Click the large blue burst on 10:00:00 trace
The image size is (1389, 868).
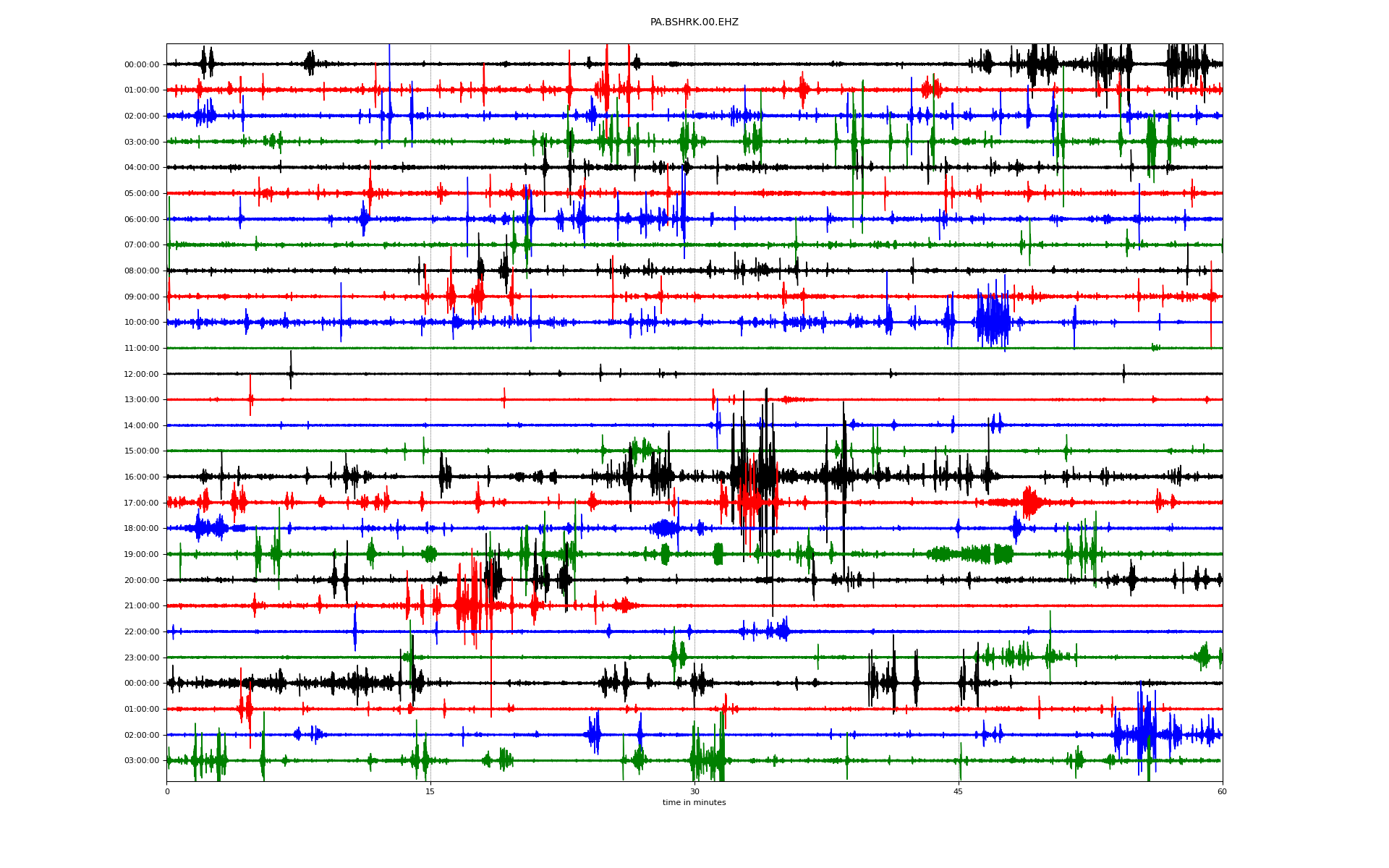(993, 322)
